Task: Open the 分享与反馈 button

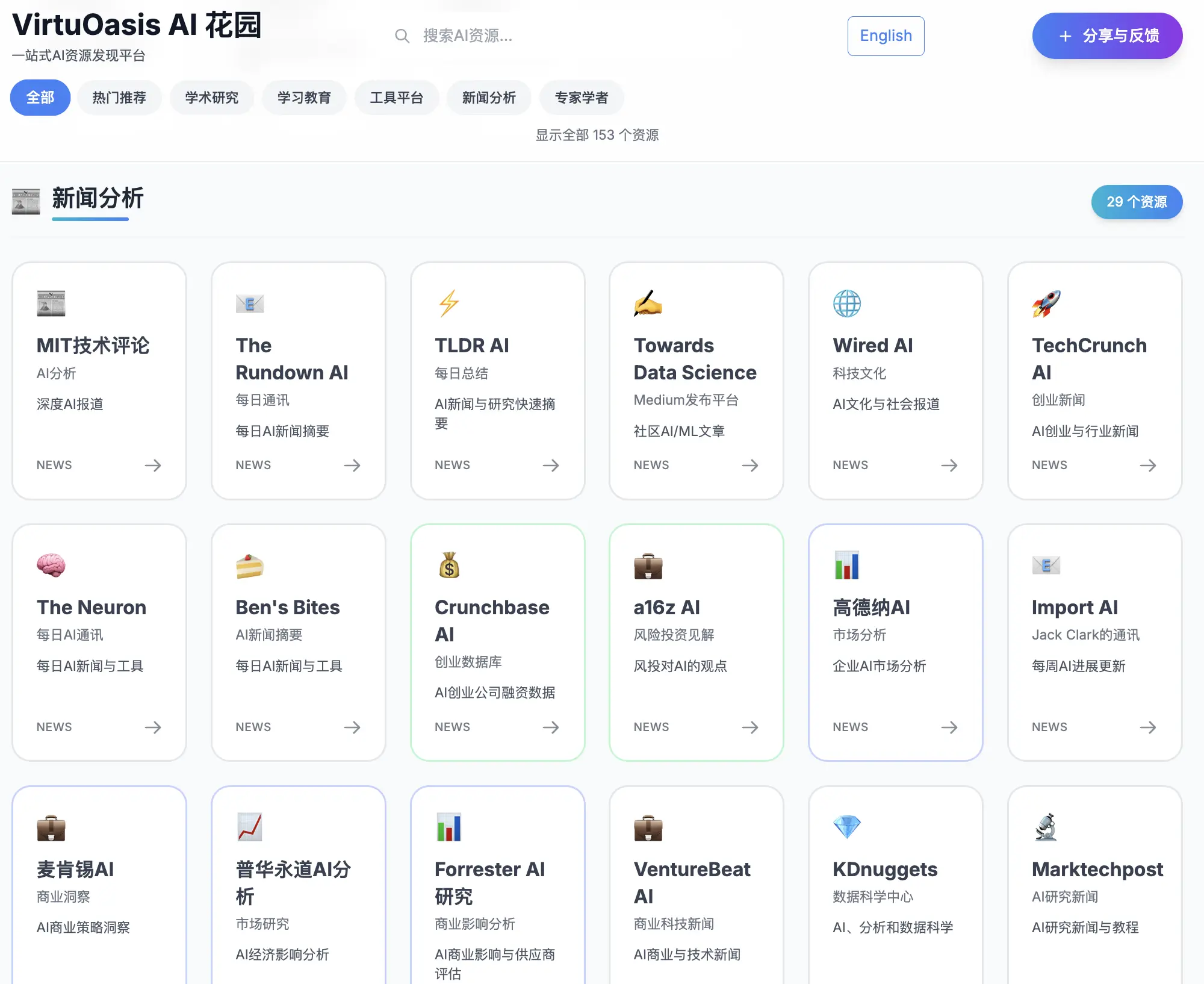Action: [1107, 36]
